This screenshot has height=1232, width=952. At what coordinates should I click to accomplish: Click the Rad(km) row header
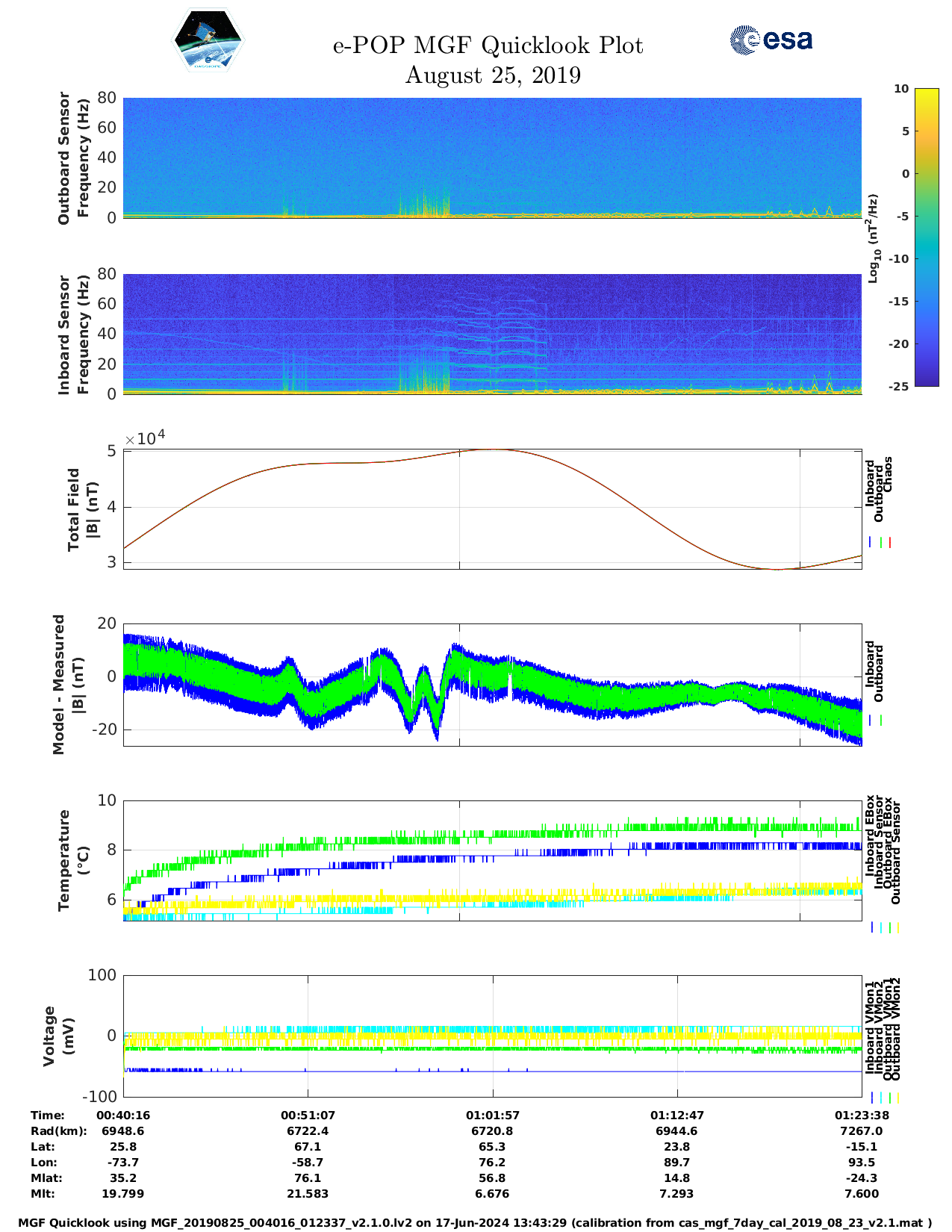58,1130
